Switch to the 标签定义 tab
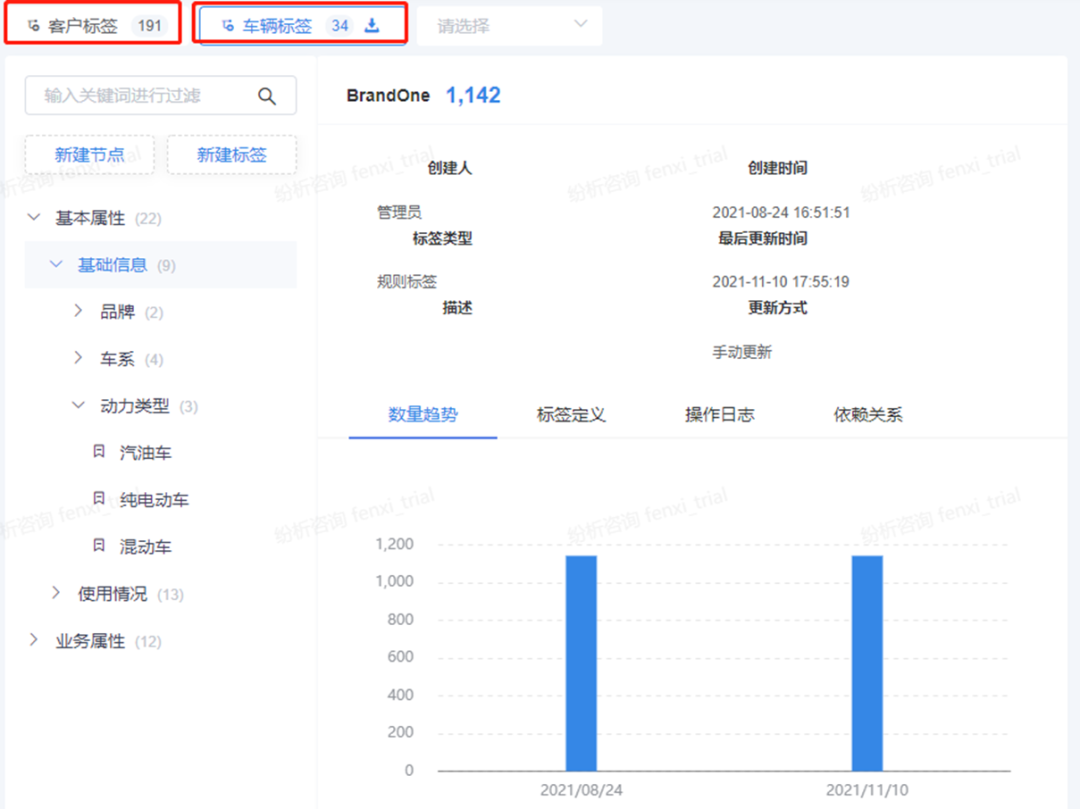This screenshot has width=1080, height=809. (570, 414)
